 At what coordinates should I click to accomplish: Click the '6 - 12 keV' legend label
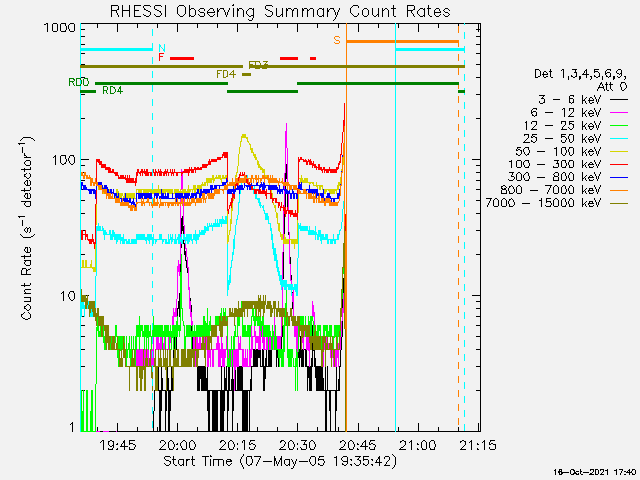(566, 113)
